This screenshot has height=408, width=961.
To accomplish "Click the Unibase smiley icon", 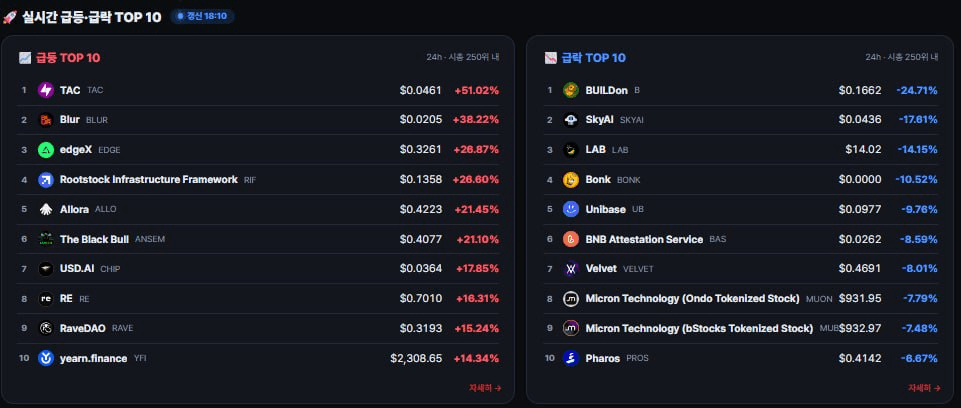I will pos(571,210).
